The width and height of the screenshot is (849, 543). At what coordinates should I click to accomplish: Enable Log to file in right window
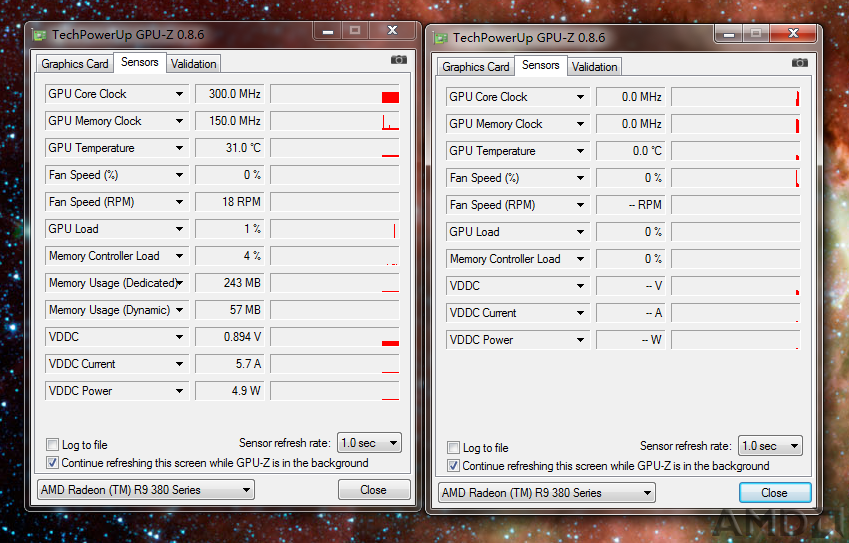pos(453,448)
